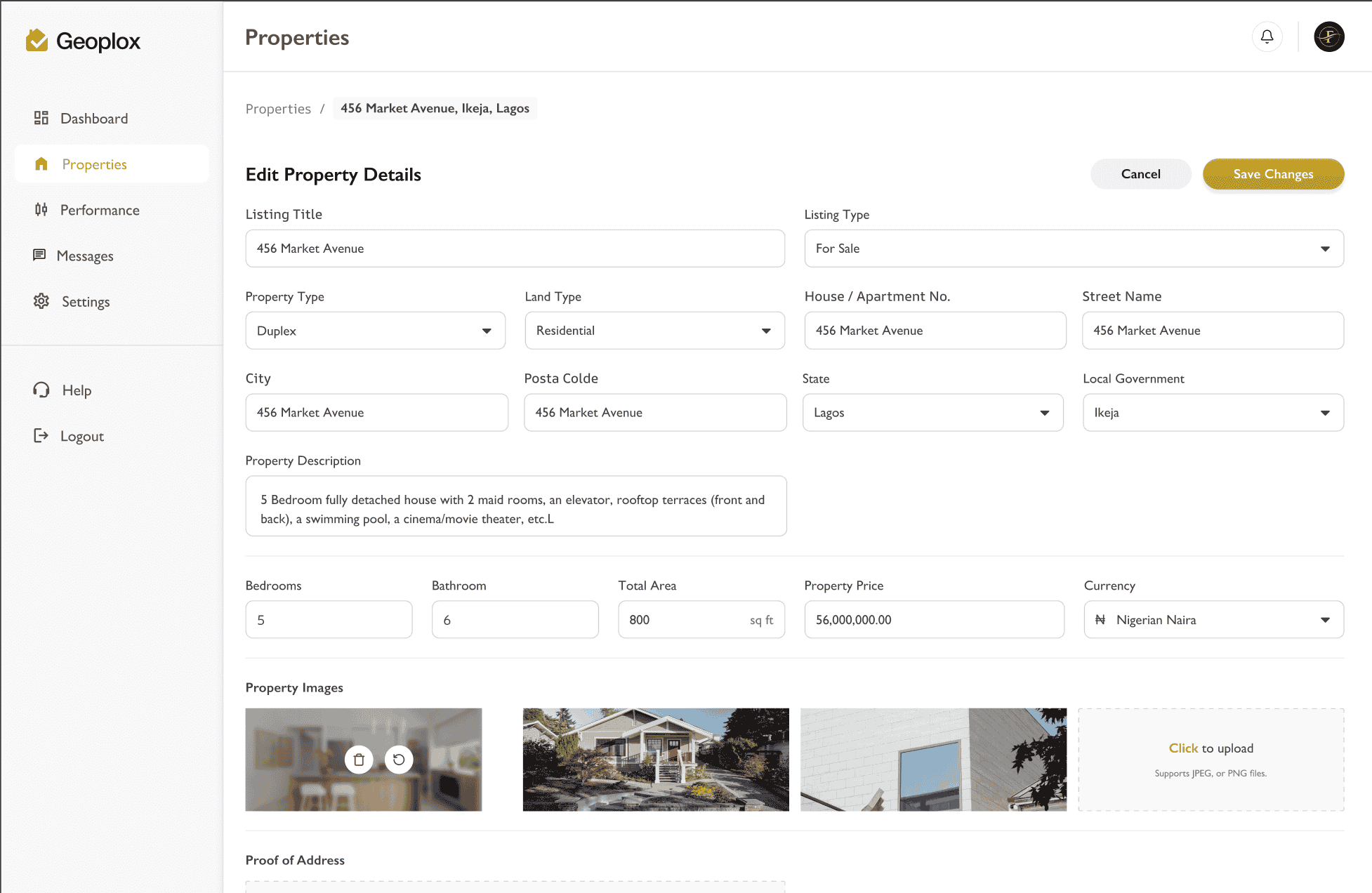Click the Messages chat icon
This screenshot has width=1372, height=893.
click(x=39, y=255)
